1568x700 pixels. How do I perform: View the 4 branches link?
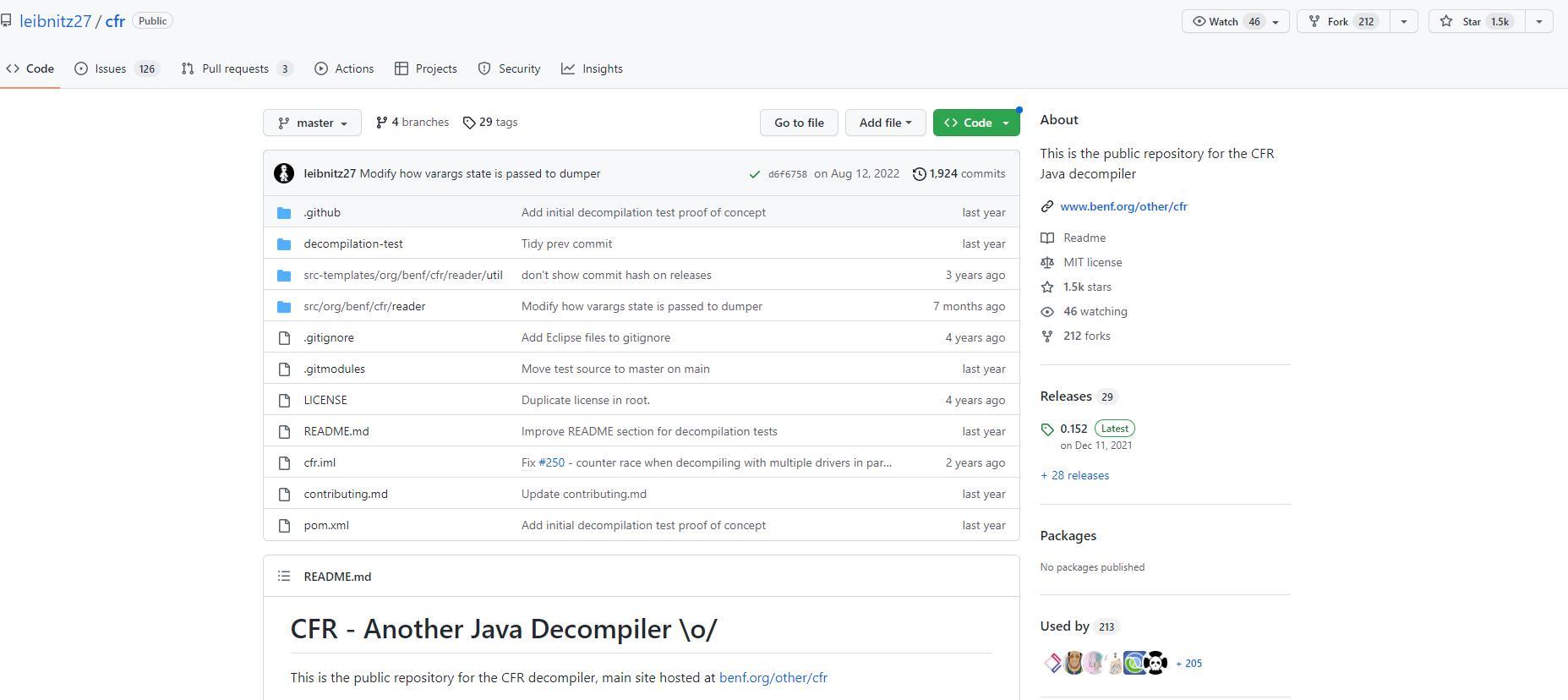[x=412, y=123]
